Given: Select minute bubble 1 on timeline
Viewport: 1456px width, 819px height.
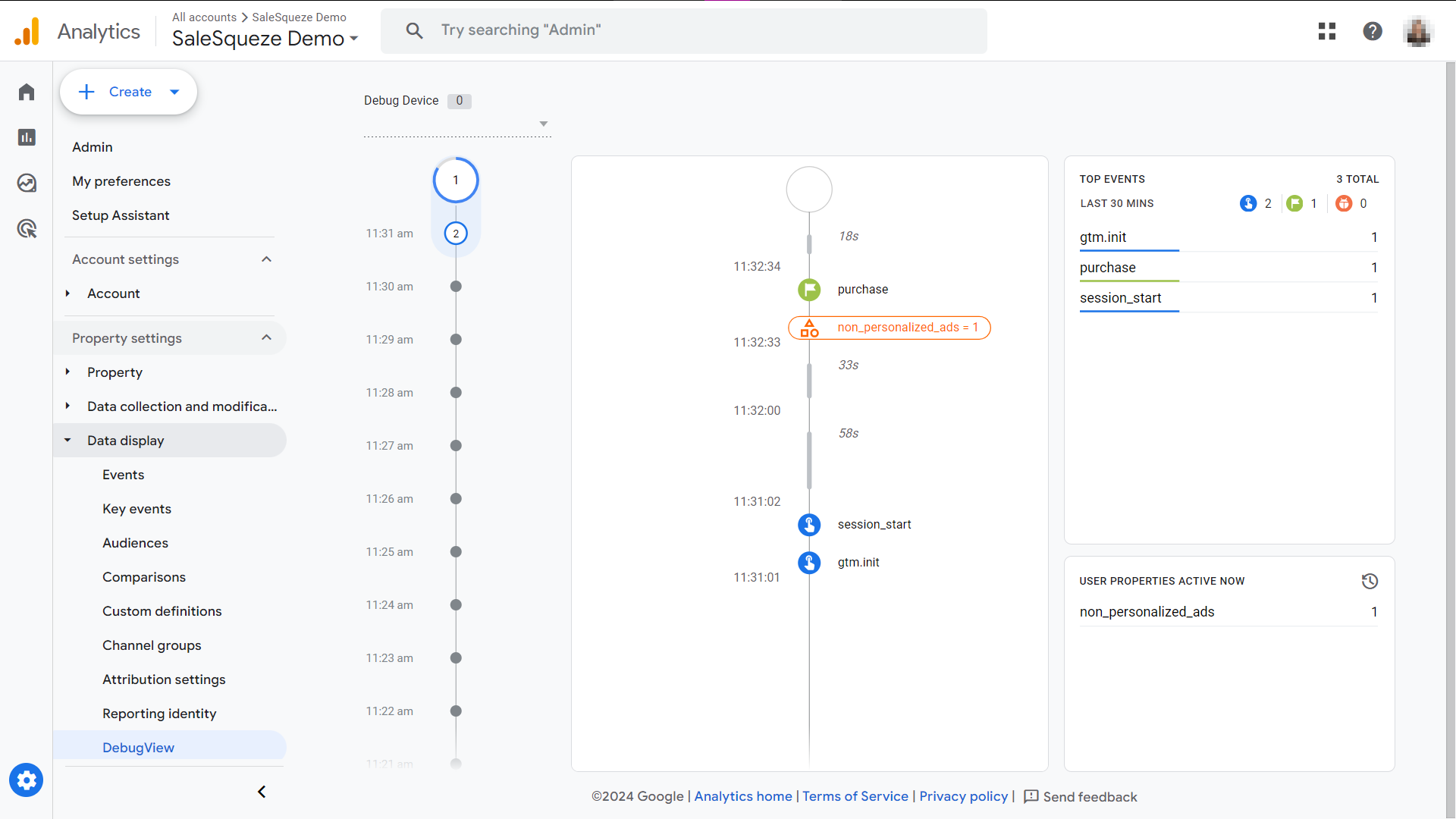Looking at the screenshot, I should (456, 180).
